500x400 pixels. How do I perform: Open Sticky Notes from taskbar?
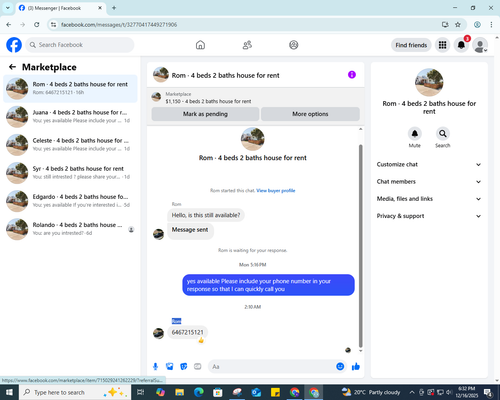pos(275,392)
